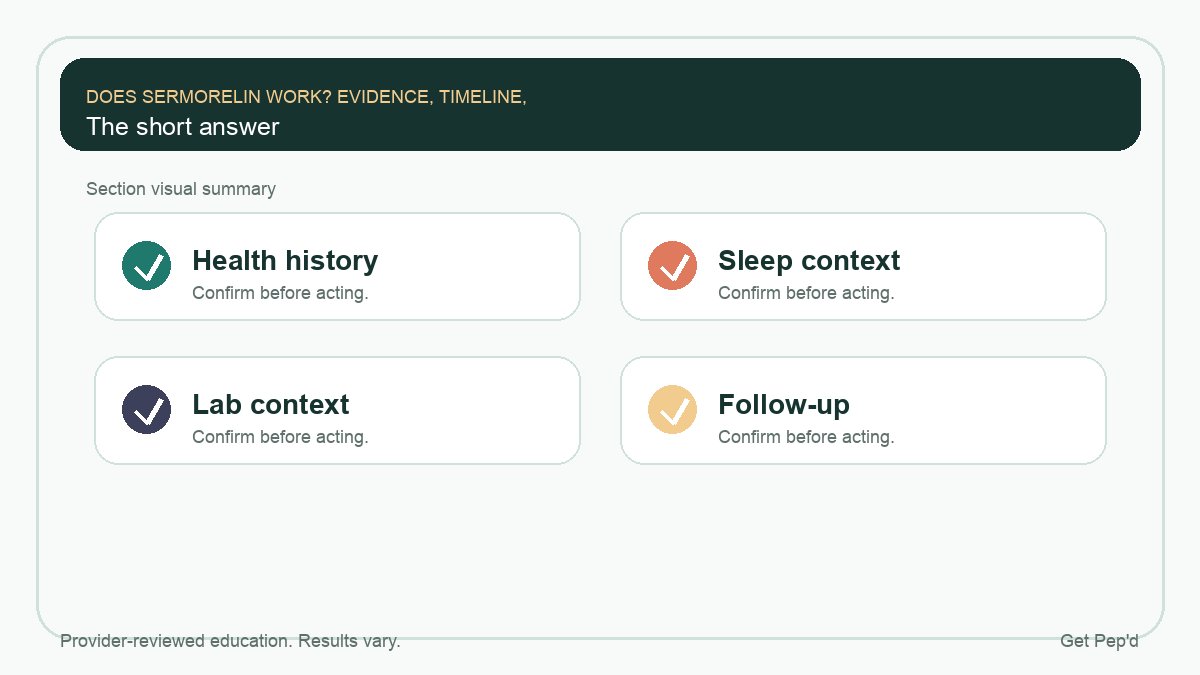Click the navy checkmark icon beside Lab context

147,410
